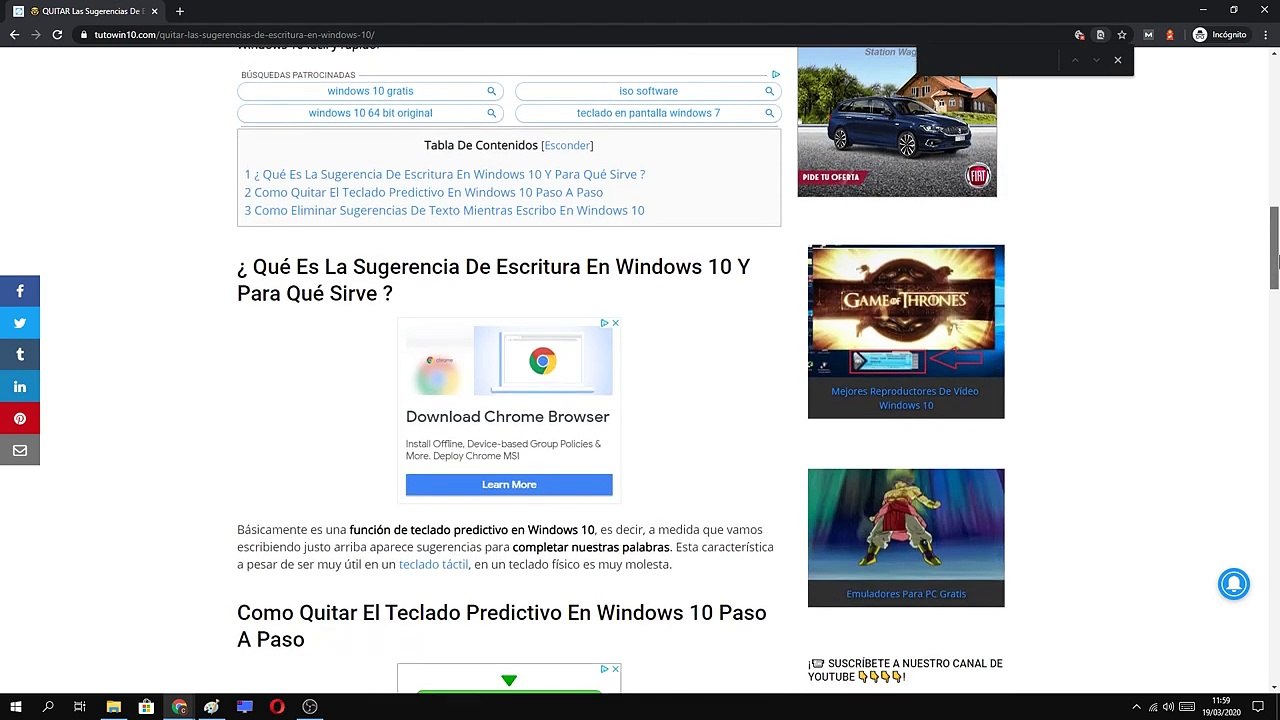Viewport: 1280px width, 720px height.
Task: Open sponsored search 'iso software'
Action: pyautogui.click(x=648, y=91)
